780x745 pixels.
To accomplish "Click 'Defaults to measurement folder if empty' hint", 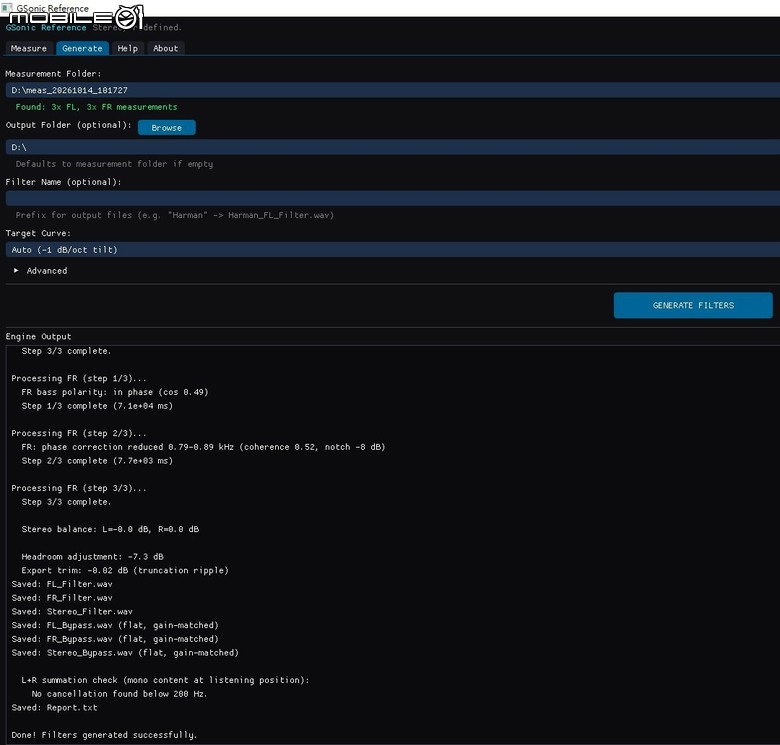I will pos(114,164).
